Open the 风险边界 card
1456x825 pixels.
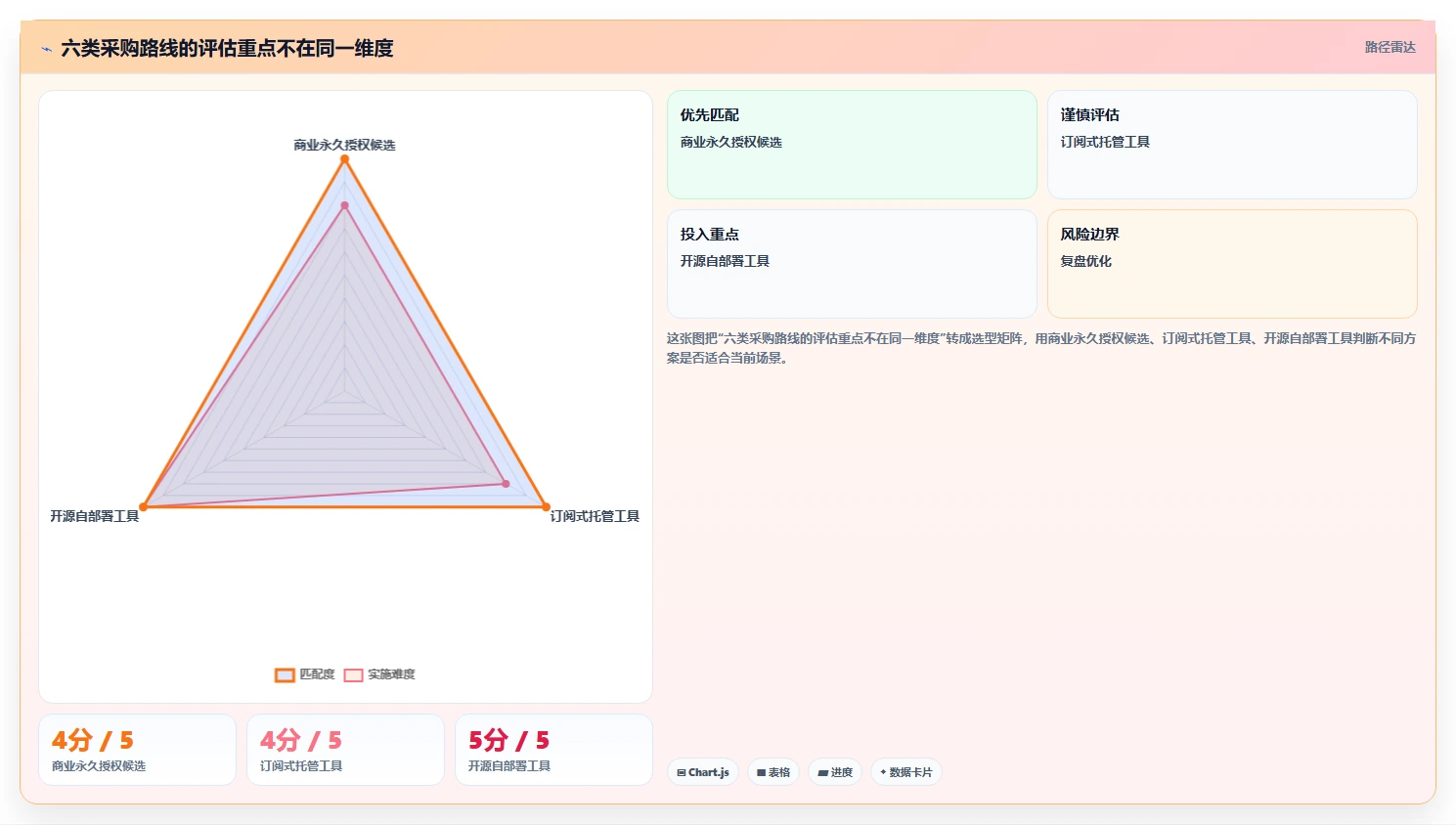[x=1232, y=264]
